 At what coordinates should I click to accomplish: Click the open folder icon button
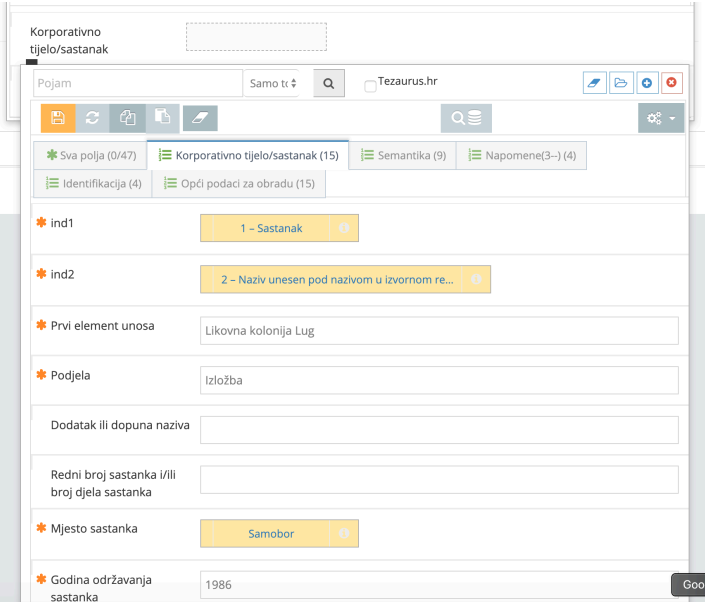point(621,83)
